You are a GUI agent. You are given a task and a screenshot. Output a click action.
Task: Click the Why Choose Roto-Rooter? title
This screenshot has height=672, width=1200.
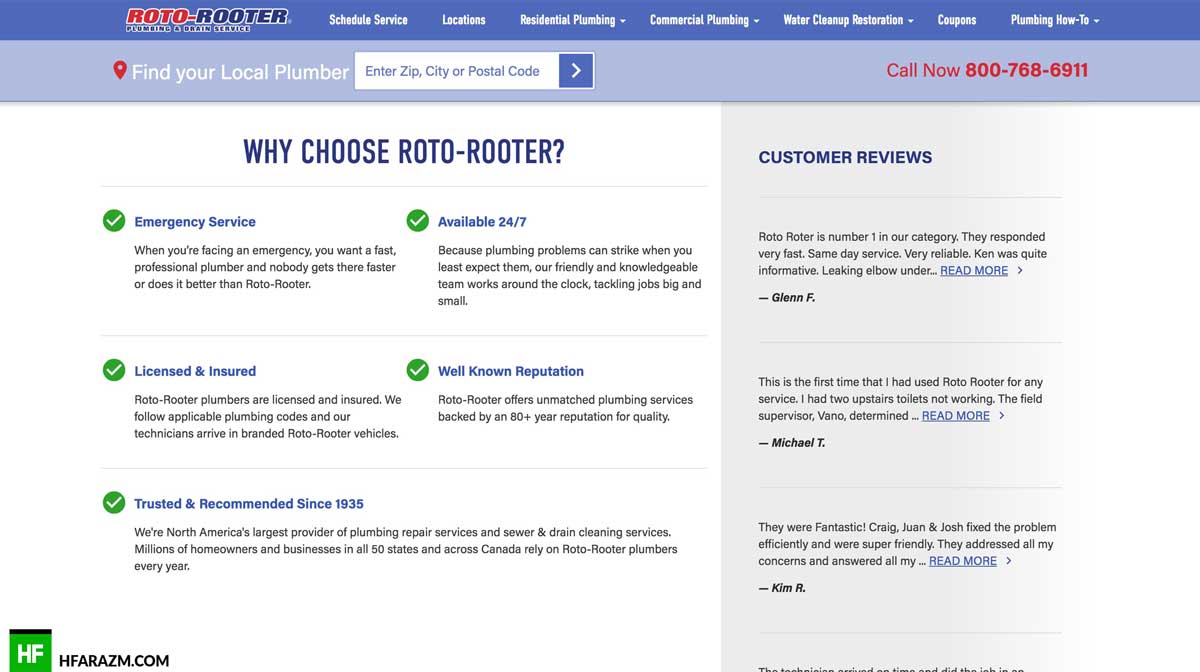(x=404, y=152)
